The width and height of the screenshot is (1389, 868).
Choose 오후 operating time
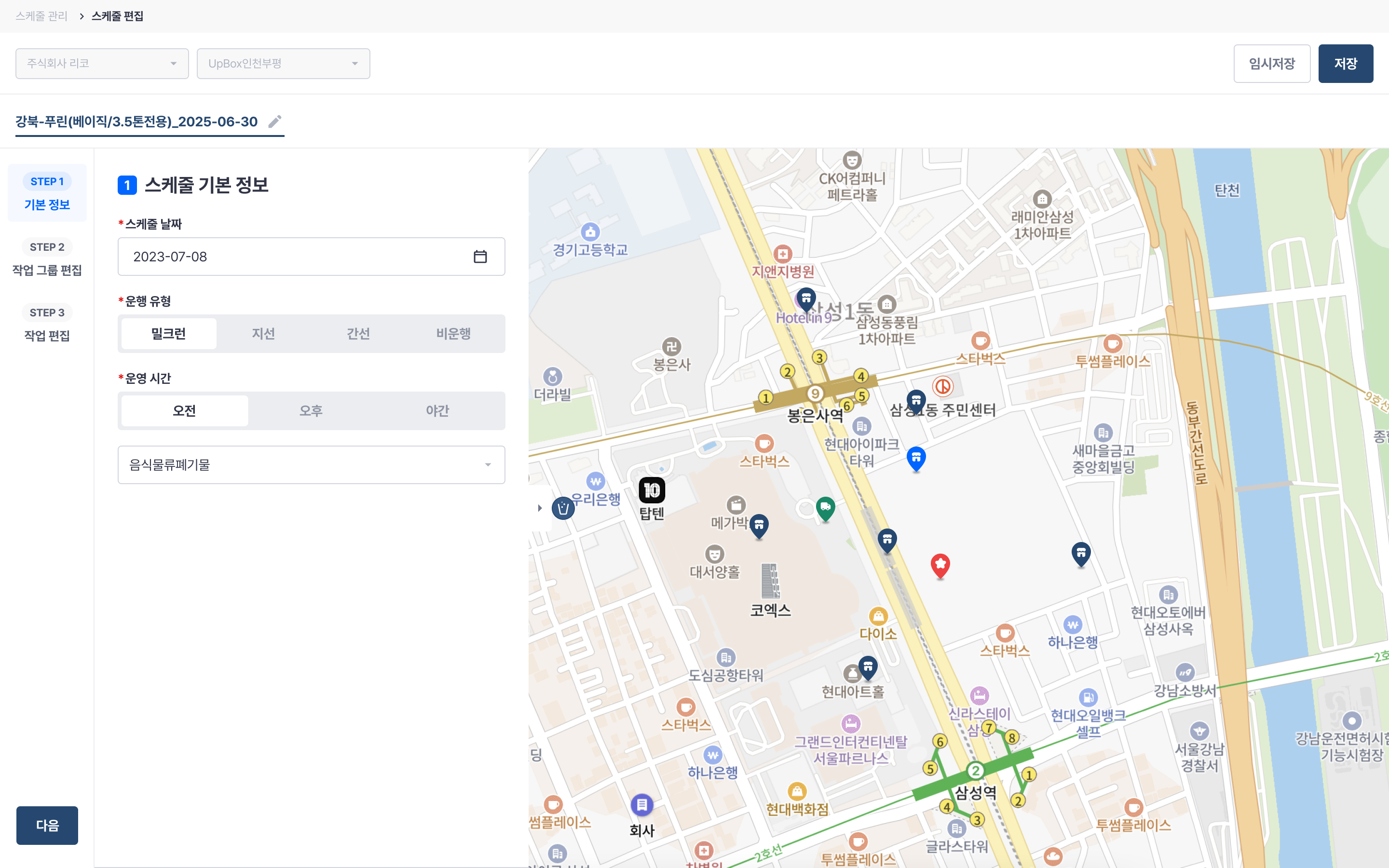[311, 411]
